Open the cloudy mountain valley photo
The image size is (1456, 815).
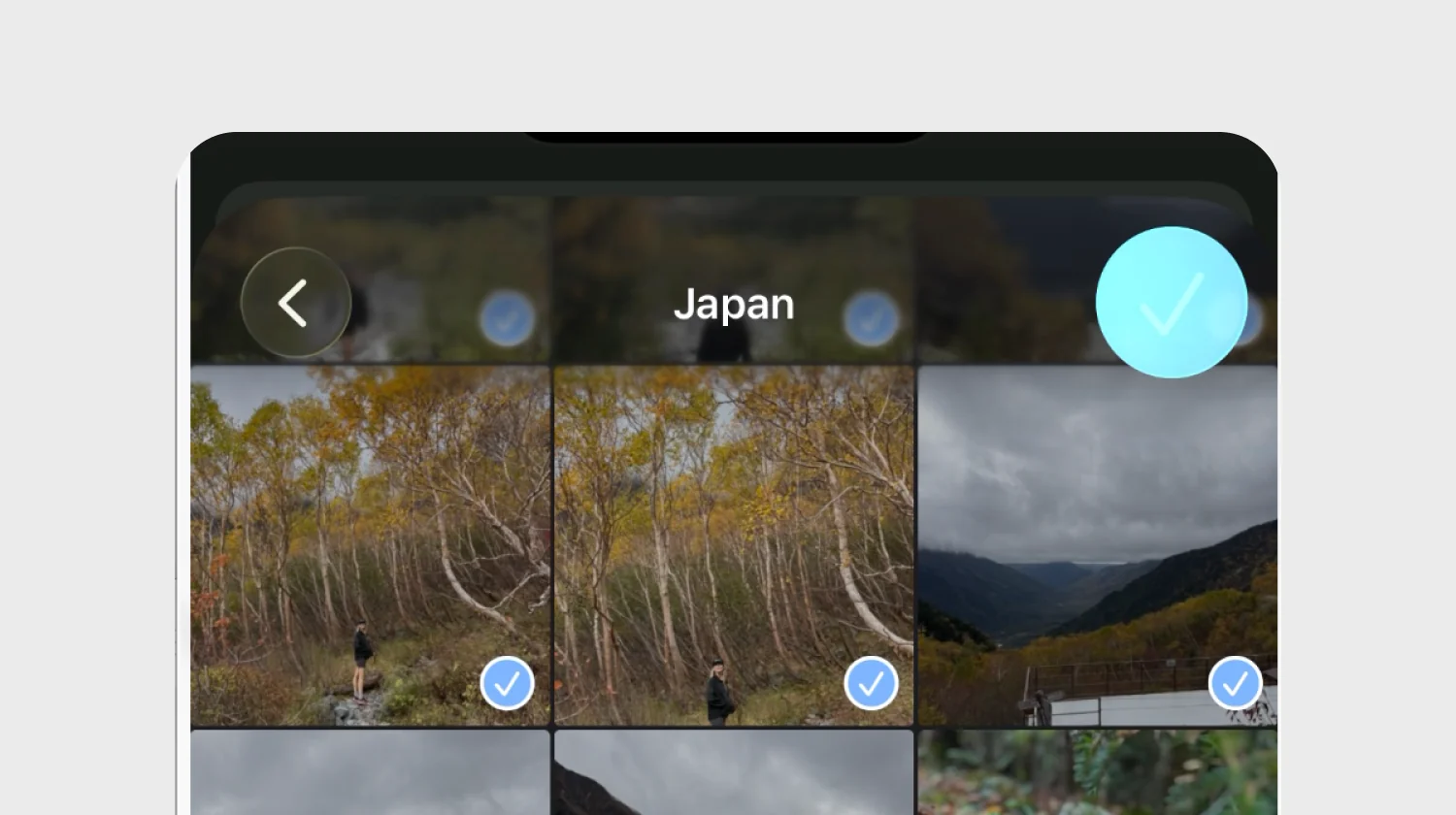(x=1098, y=545)
